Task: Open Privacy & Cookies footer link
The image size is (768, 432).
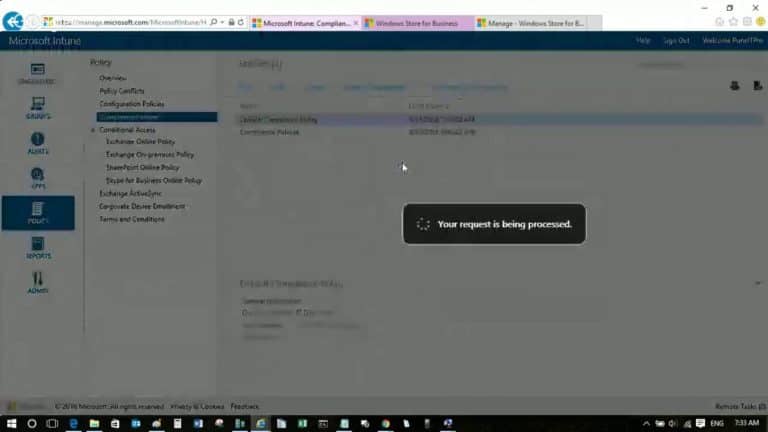Action: [197, 407]
